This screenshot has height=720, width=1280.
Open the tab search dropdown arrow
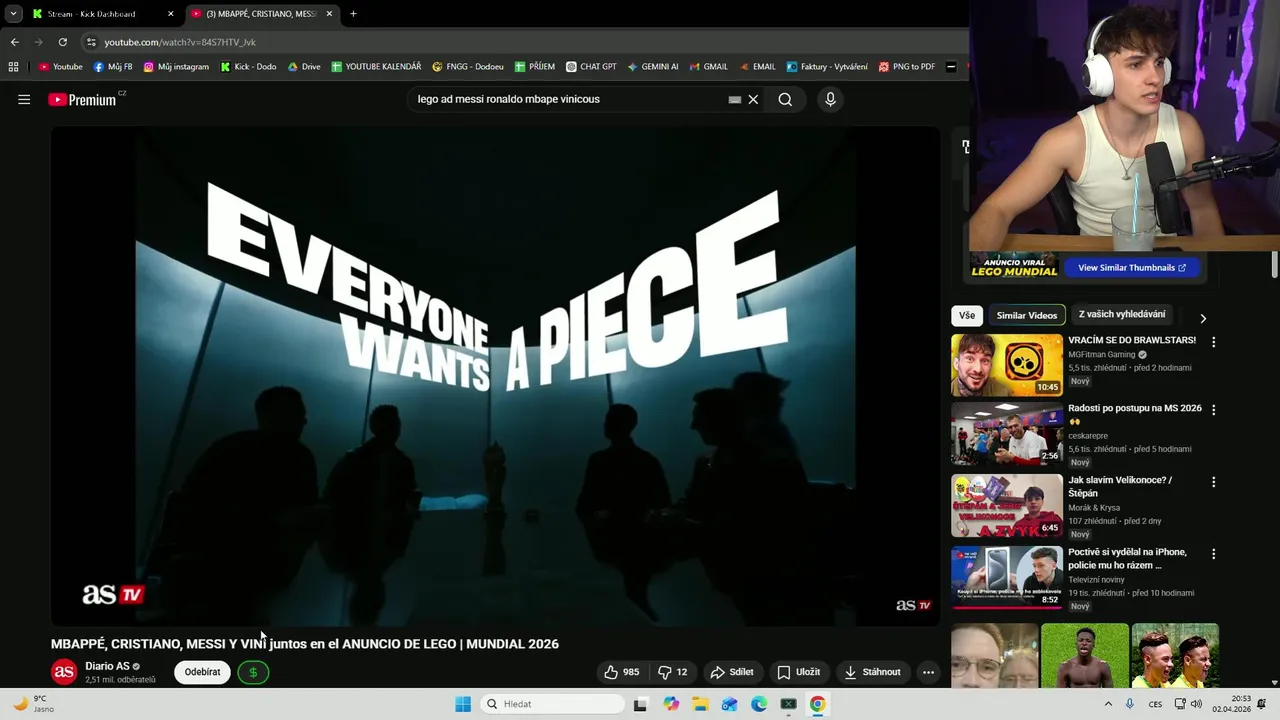pos(12,14)
